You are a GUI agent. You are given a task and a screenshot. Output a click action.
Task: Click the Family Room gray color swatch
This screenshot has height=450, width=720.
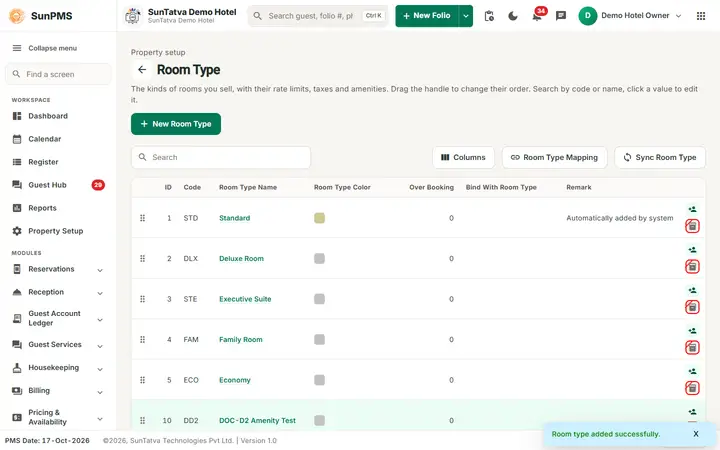pos(320,339)
